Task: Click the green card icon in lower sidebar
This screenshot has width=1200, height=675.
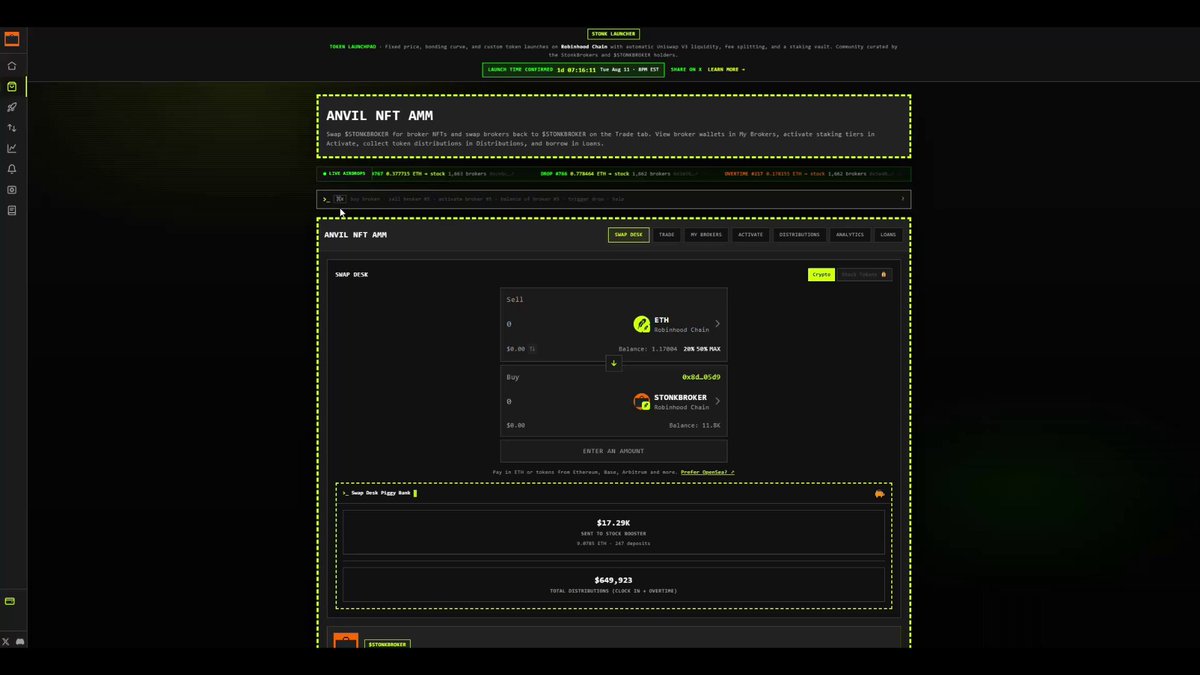Action: (x=10, y=601)
